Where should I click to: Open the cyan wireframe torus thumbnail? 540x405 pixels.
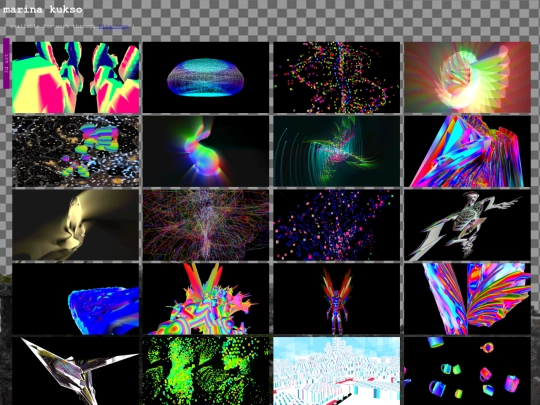[206, 77]
